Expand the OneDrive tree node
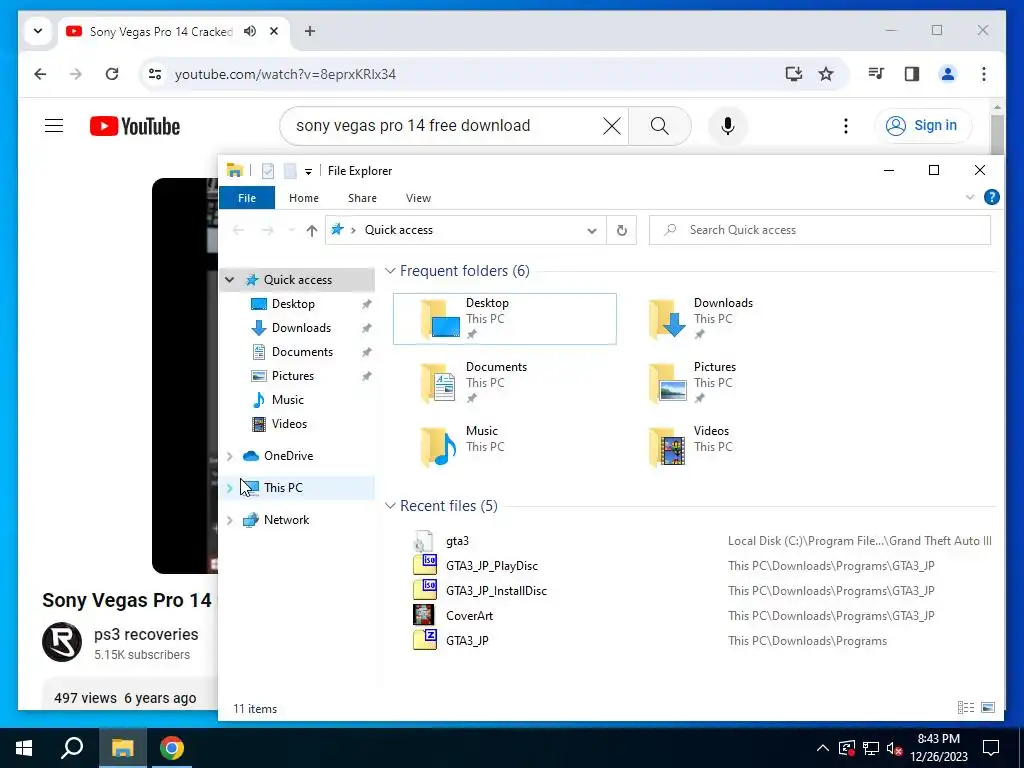The width and height of the screenshot is (1024, 768). click(230, 456)
